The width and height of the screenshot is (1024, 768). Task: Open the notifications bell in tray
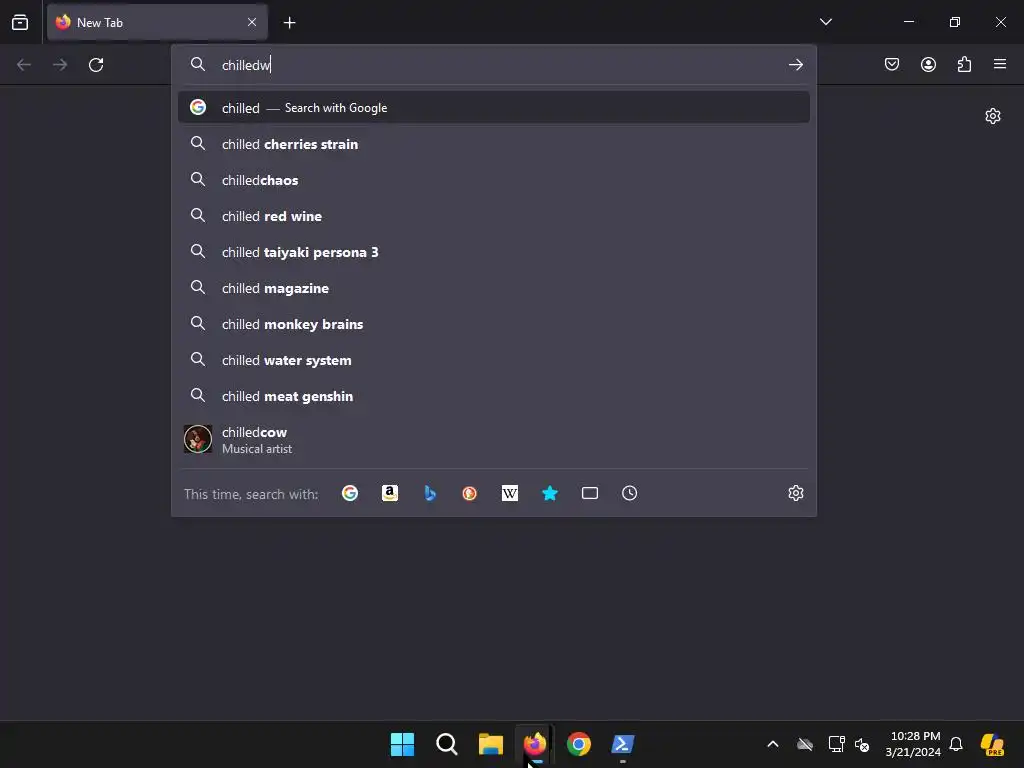pyautogui.click(x=956, y=744)
